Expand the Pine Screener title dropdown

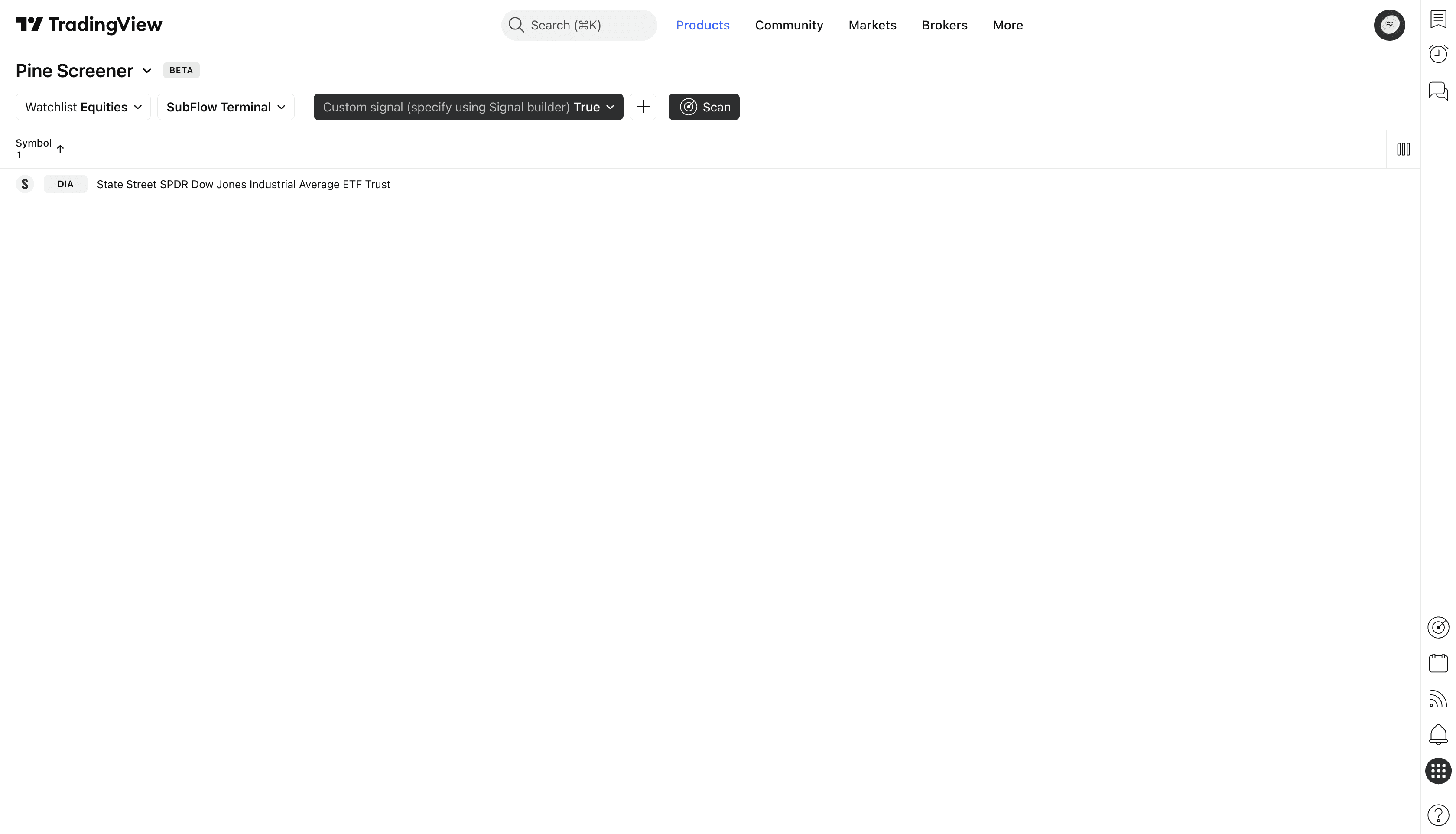click(x=146, y=71)
